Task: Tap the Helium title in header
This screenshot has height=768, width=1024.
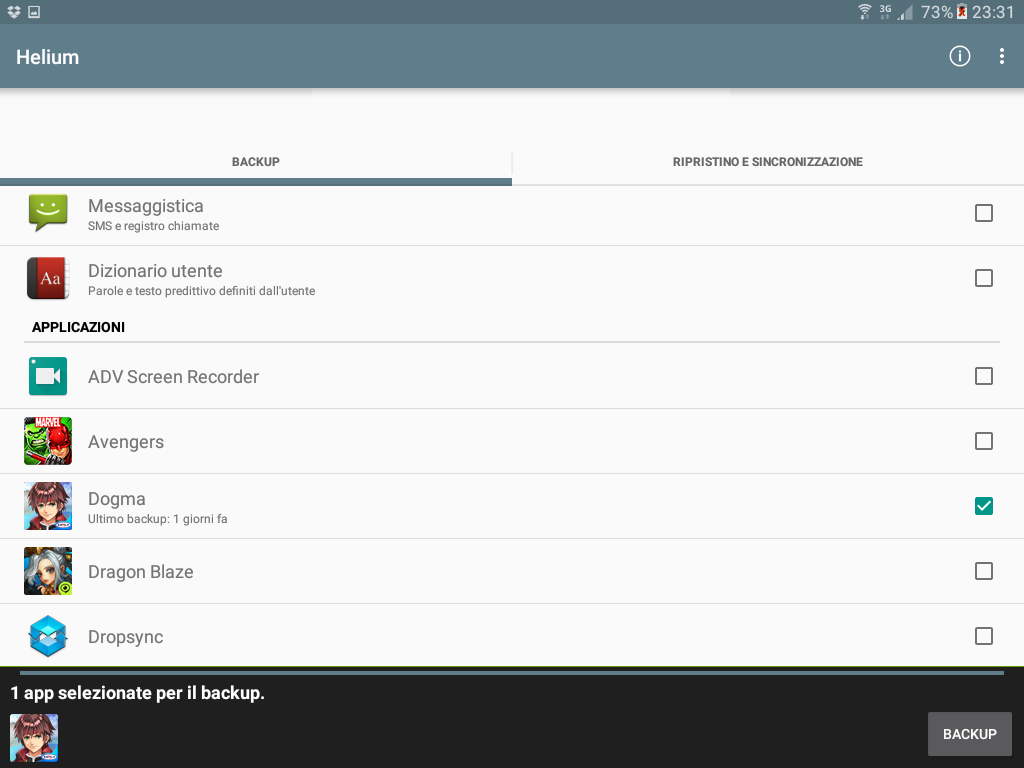Action: tap(48, 57)
